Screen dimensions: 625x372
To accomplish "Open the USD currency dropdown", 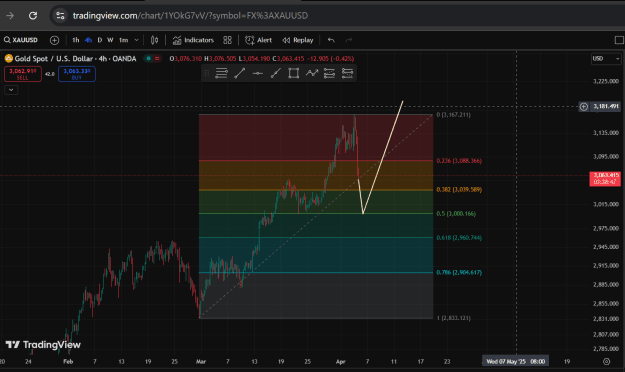I will [606, 59].
